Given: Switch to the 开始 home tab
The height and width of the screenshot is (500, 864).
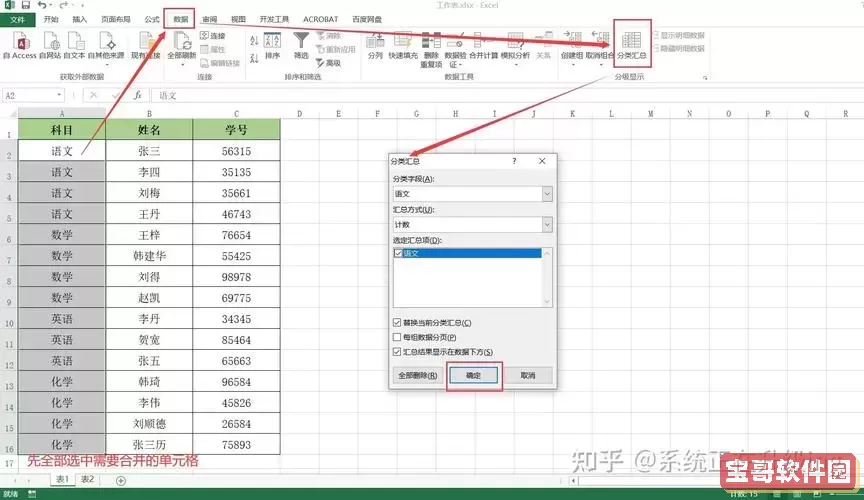Looking at the screenshot, I should (x=51, y=19).
